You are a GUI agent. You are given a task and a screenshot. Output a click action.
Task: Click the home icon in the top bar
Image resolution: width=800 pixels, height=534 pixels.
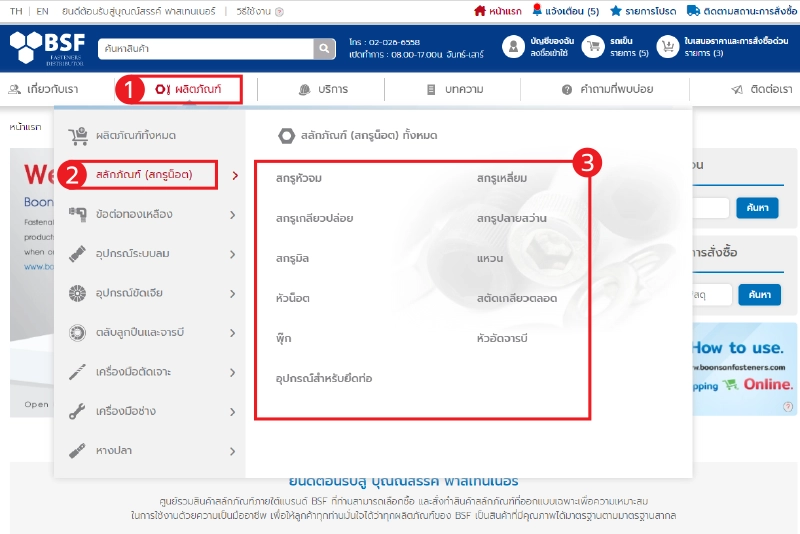(480, 11)
